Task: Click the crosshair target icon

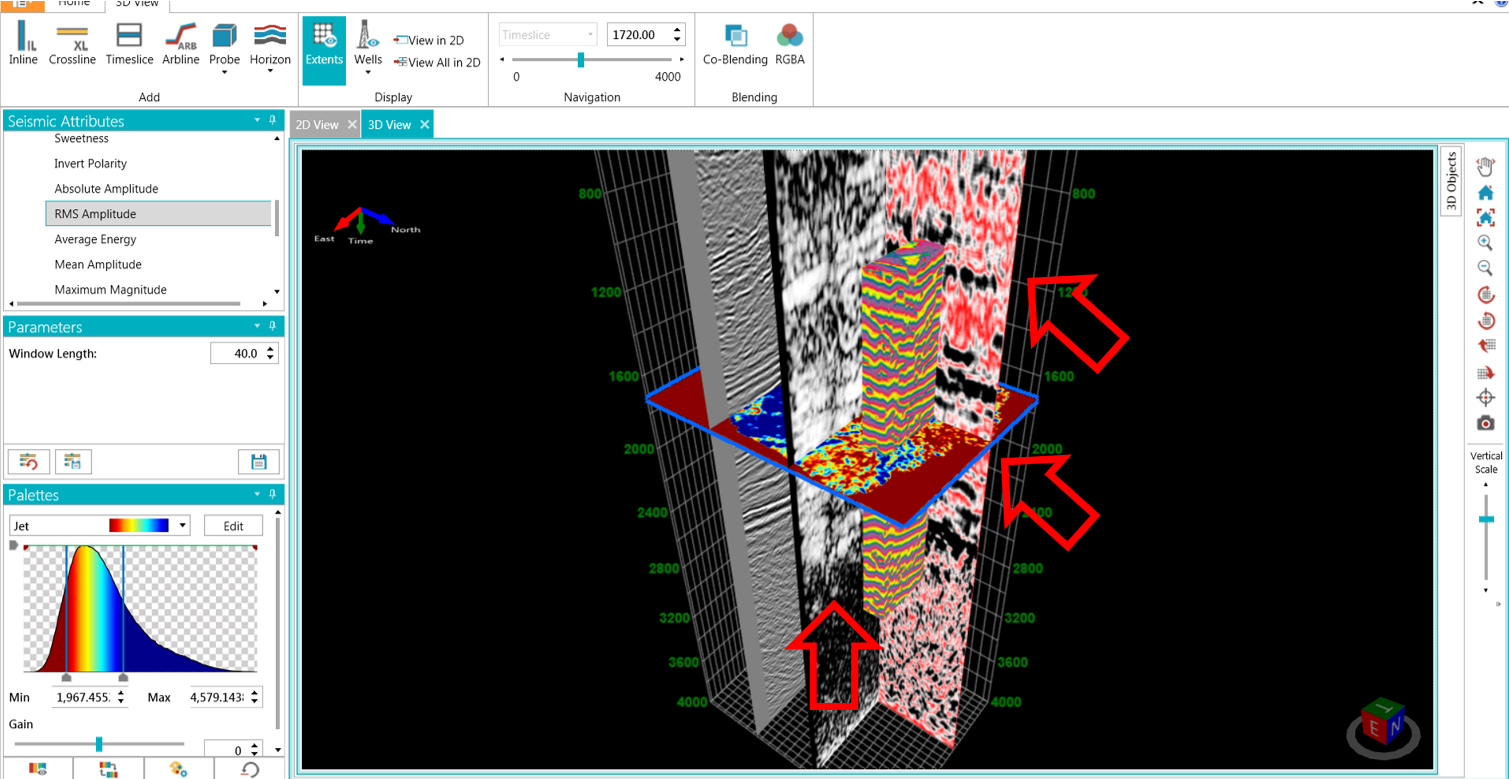Action: 1485,397
